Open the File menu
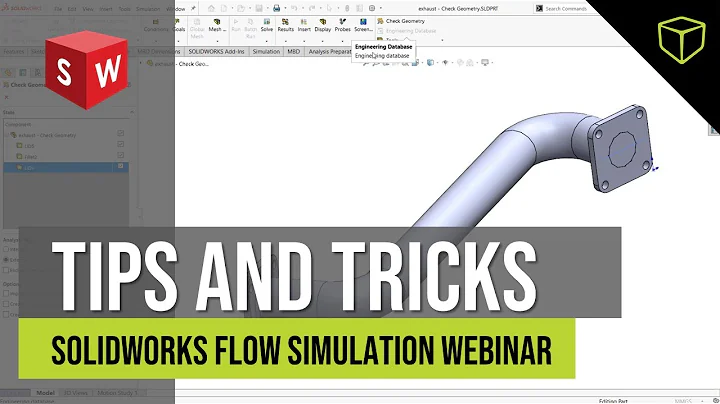The height and width of the screenshot is (404, 720). [x=58, y=9]
